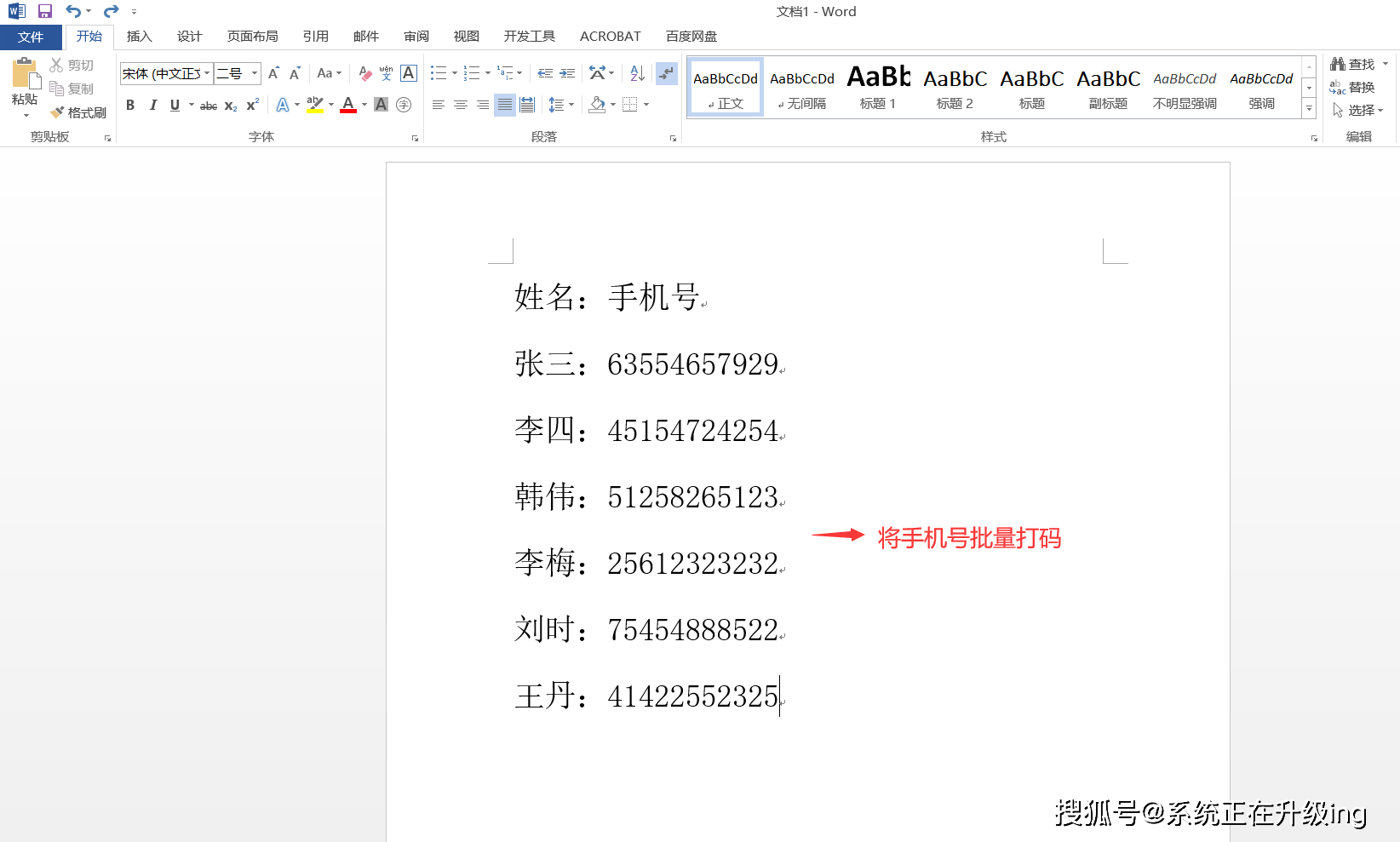Click the Save icon in quick access toolbar
The image size is (1400, 842).
[x=45, y=11]
